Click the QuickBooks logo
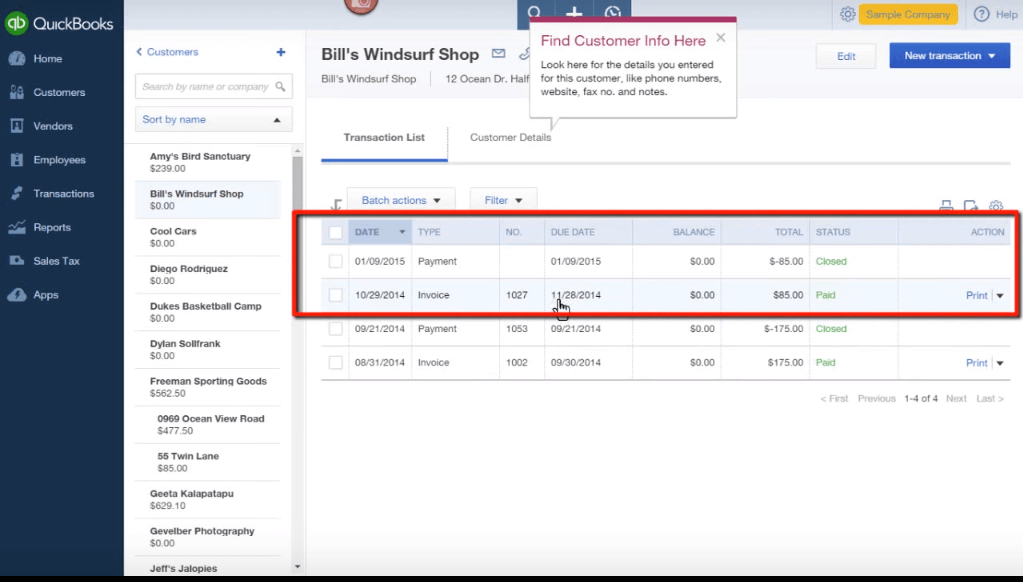 (x=59, y=23)
